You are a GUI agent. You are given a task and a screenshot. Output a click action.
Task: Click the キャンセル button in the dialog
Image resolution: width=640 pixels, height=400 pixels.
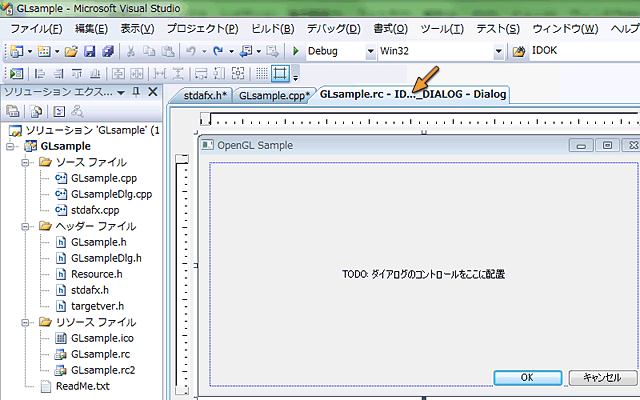(602, 378)
